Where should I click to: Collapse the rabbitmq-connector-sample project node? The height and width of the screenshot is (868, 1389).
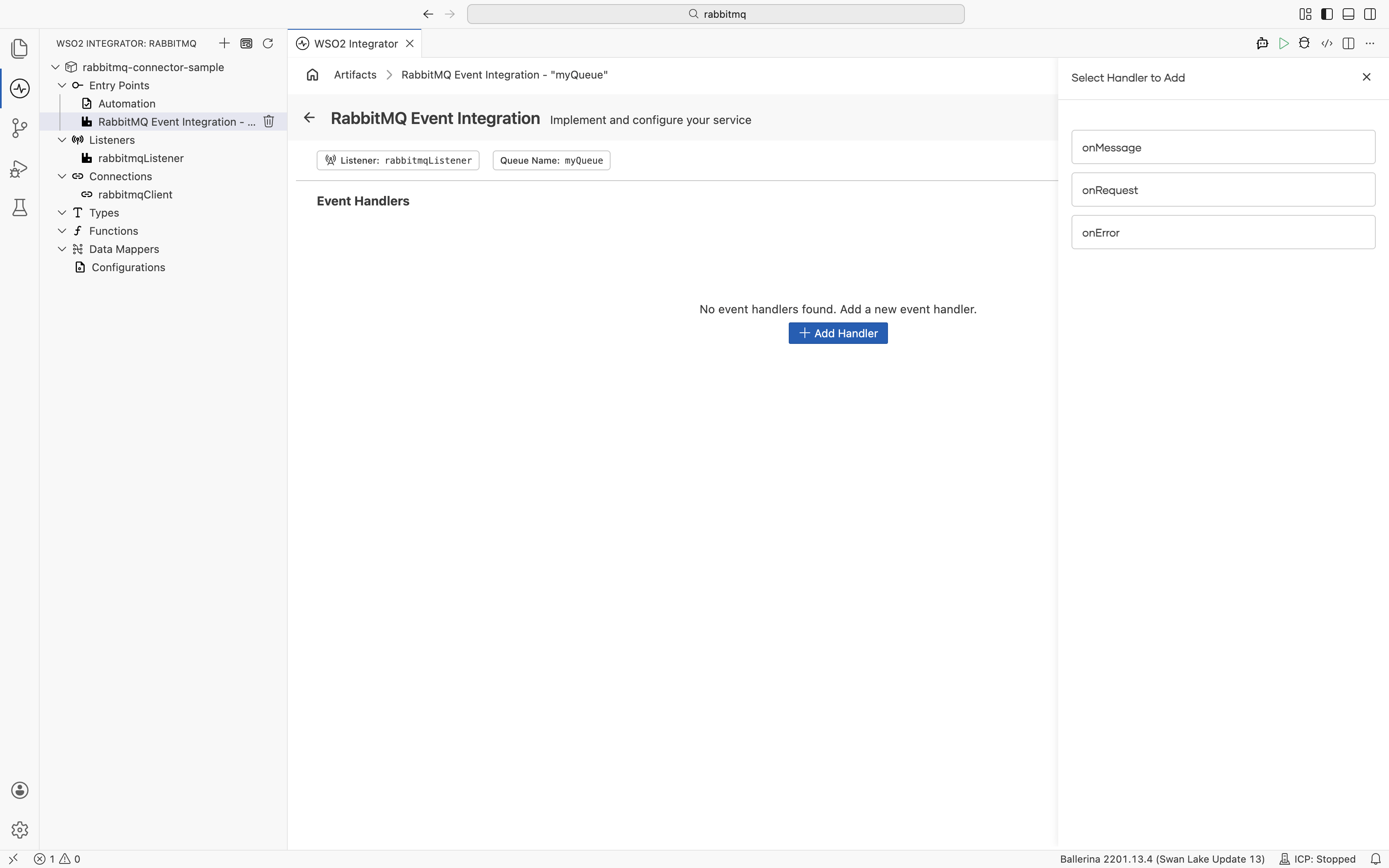tap(56, 67)
